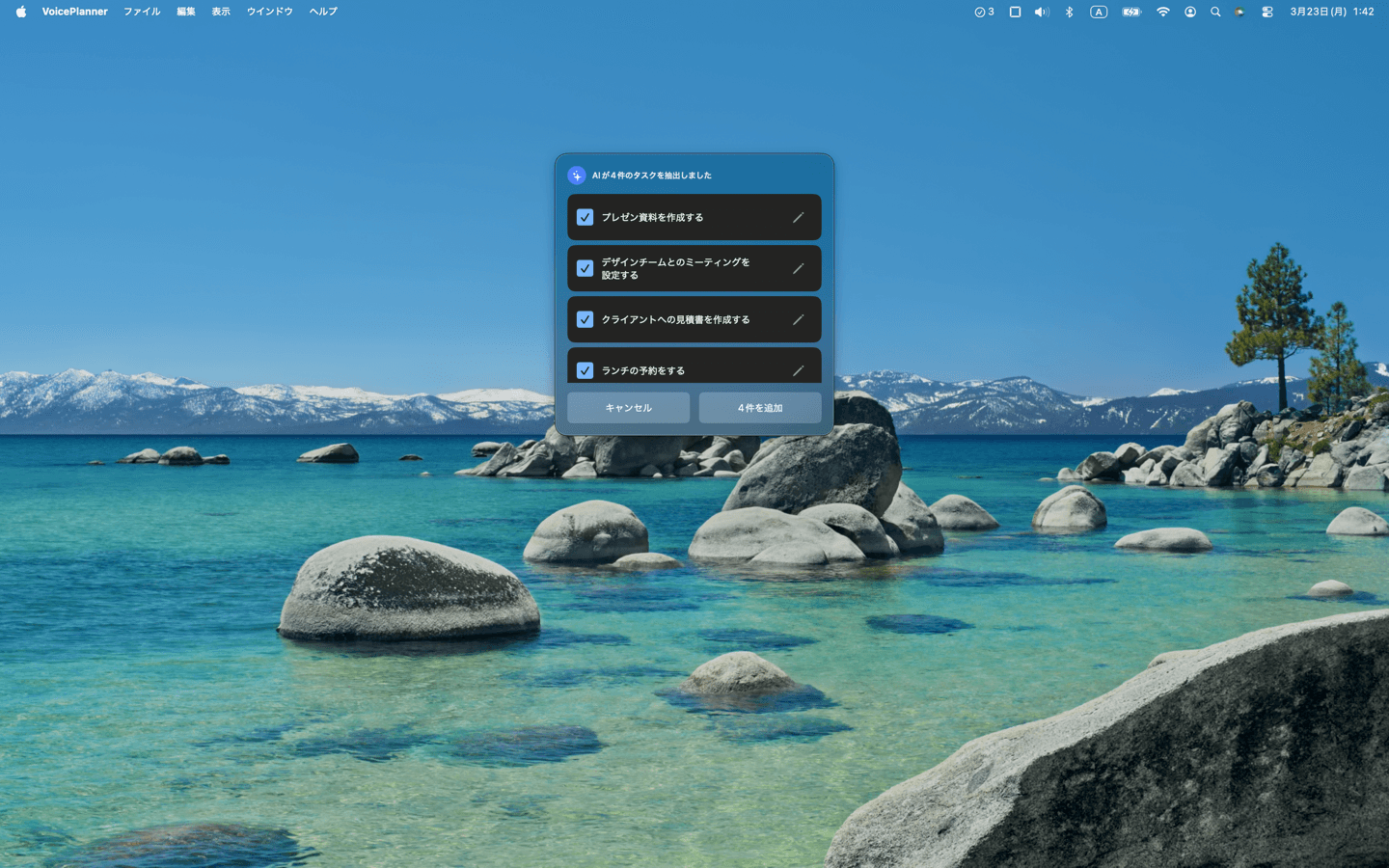Uncheck the デザインチームとのミーティング checkbox
The width and height of the screenshot is (1389, 868).
(585, 269)
